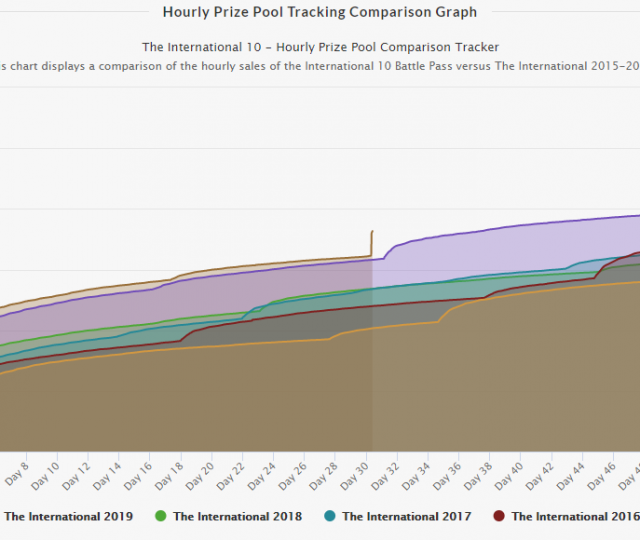Click the Hourly Prize Pool Tracking Comparison Graph heading
Image resolution: width=640 pixels, height=540 pixels.
(320, 12)
